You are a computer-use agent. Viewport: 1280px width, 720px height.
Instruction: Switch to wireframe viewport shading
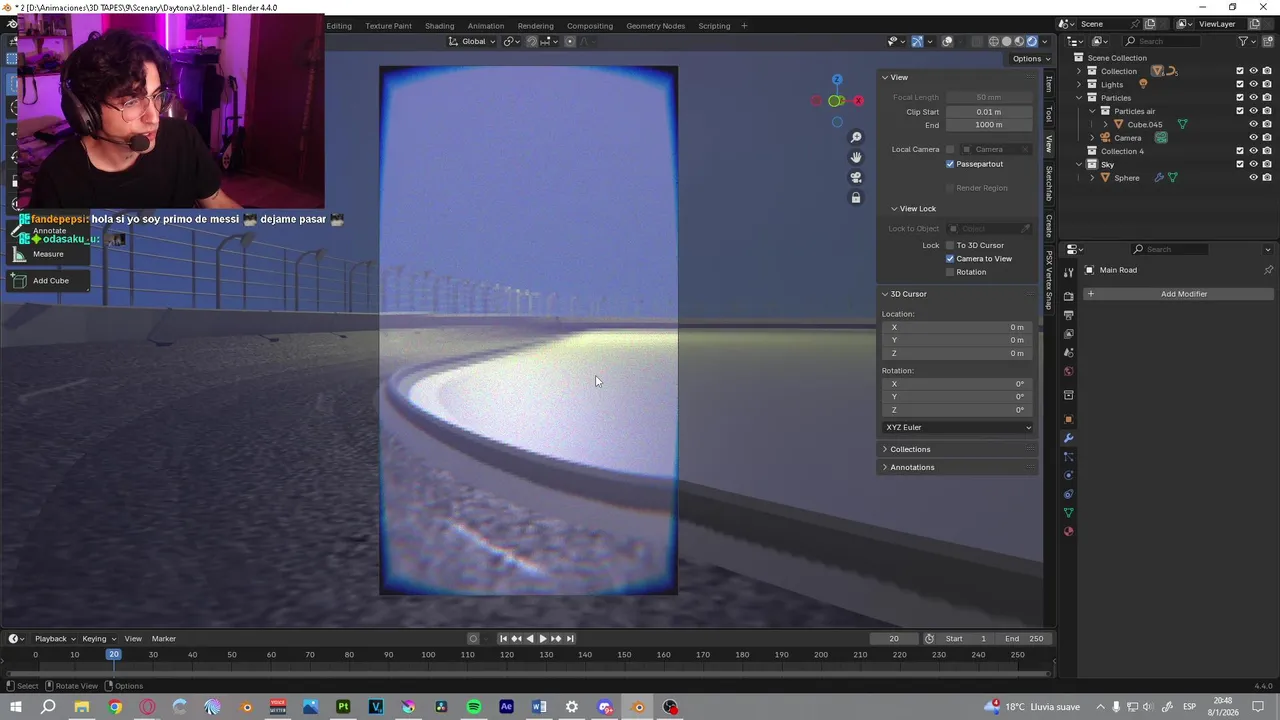click(994, 41)
